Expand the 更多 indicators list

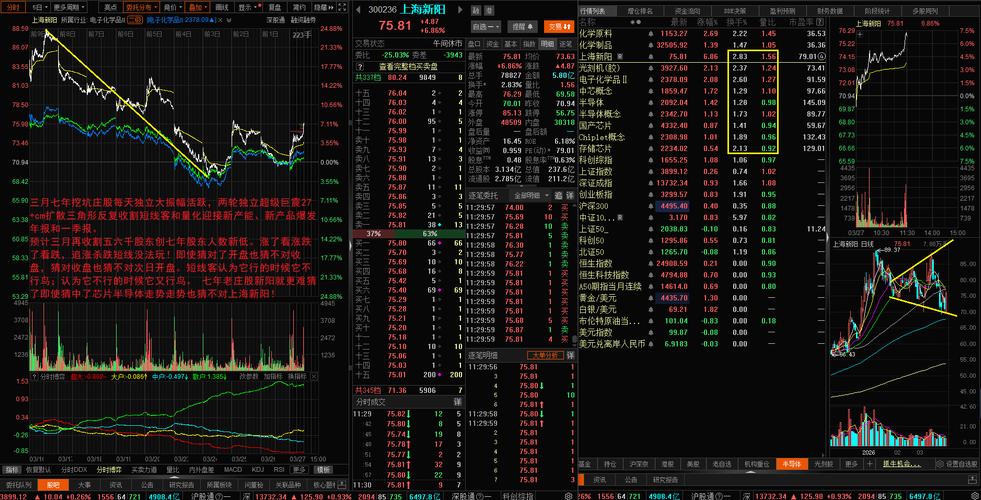[x=299, y=469]
